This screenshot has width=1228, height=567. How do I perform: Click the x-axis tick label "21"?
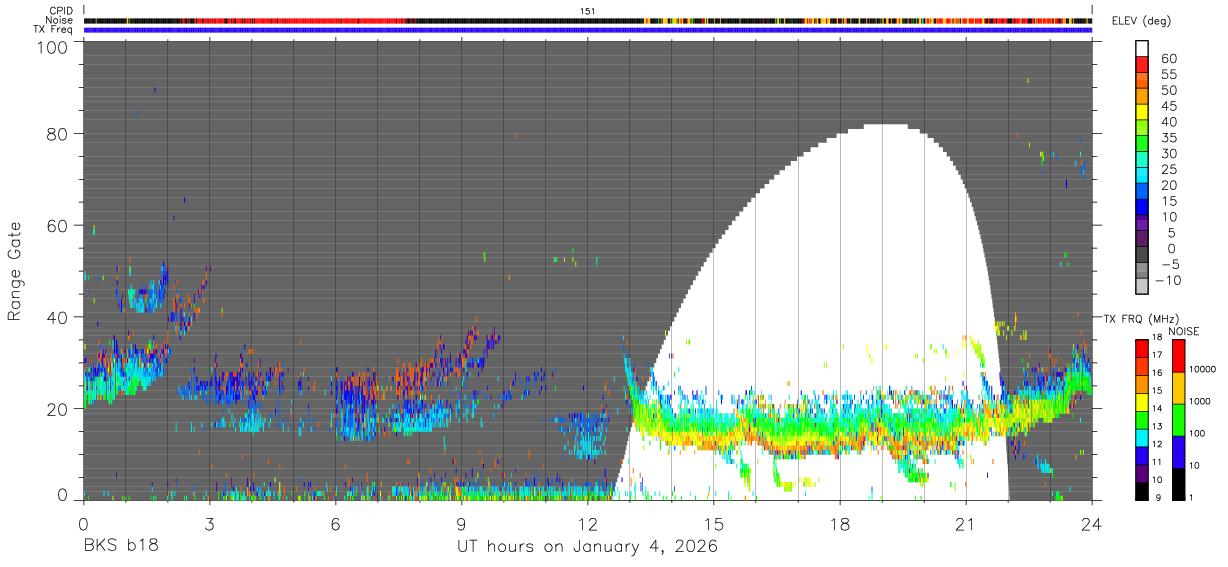click(x=965, y=523)
